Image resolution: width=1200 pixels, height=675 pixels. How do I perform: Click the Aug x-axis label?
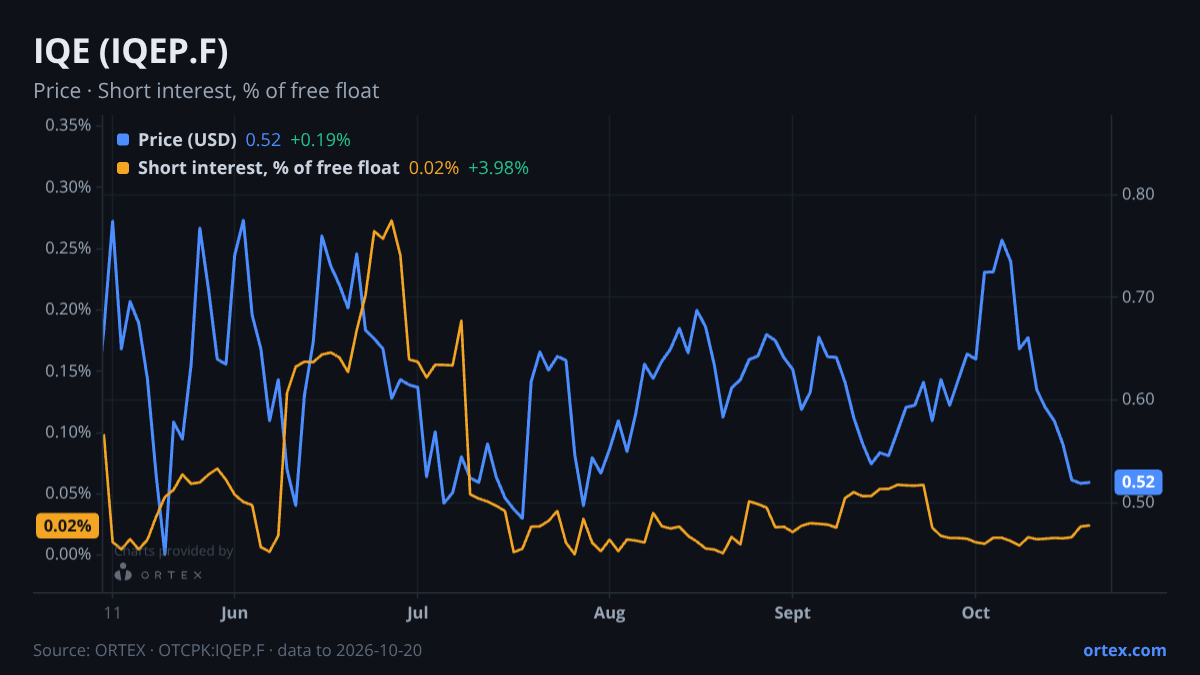[609, 613]
